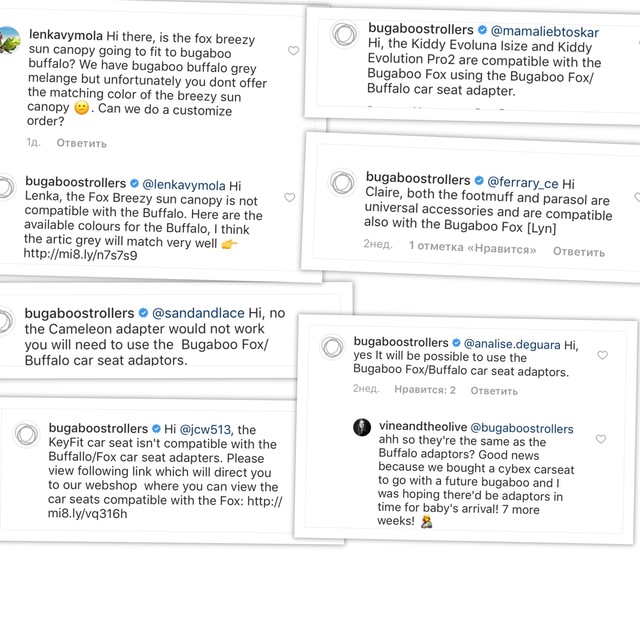Open the "Нравится: 2" likes count

425,390
